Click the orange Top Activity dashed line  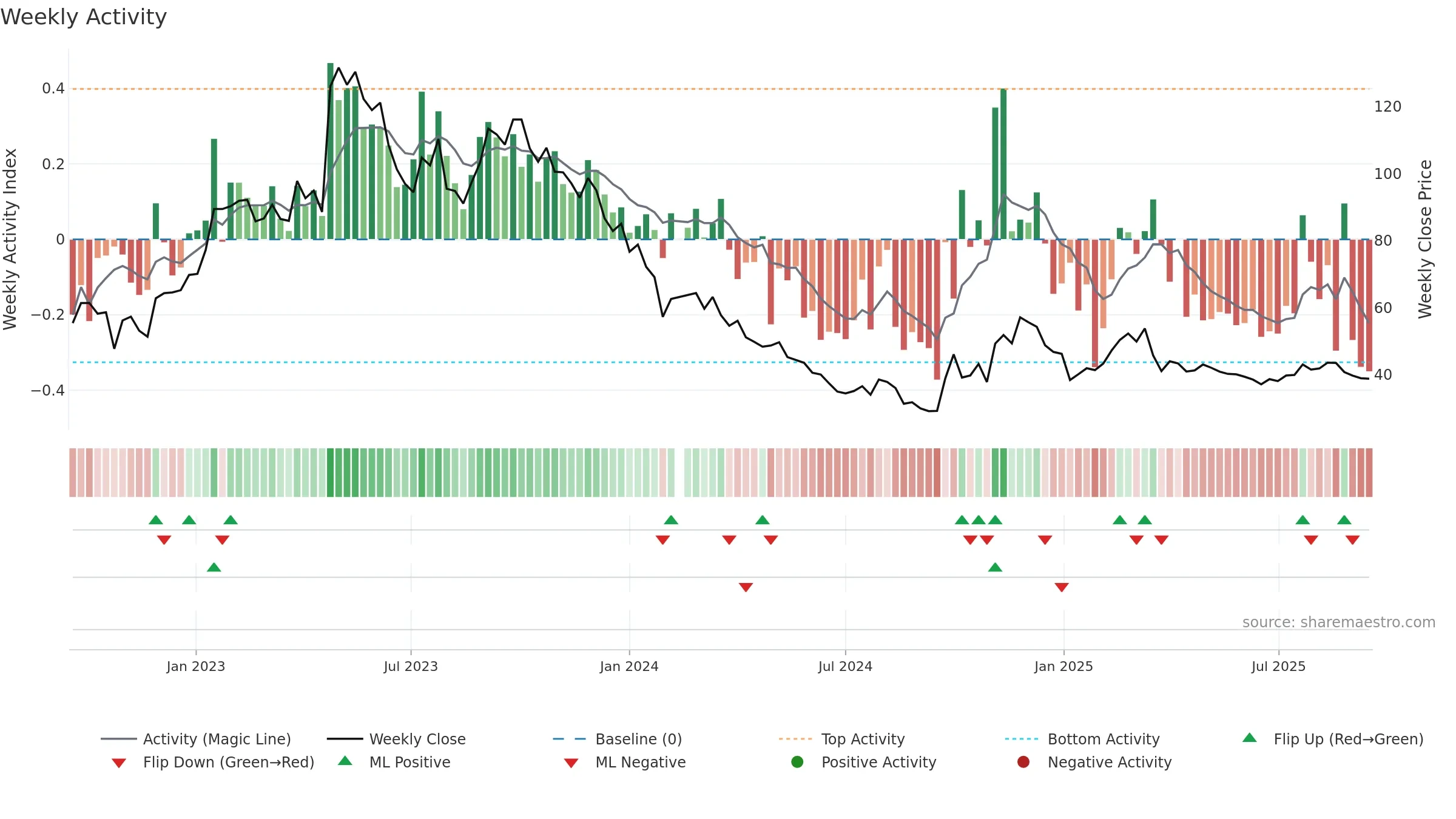720,89
